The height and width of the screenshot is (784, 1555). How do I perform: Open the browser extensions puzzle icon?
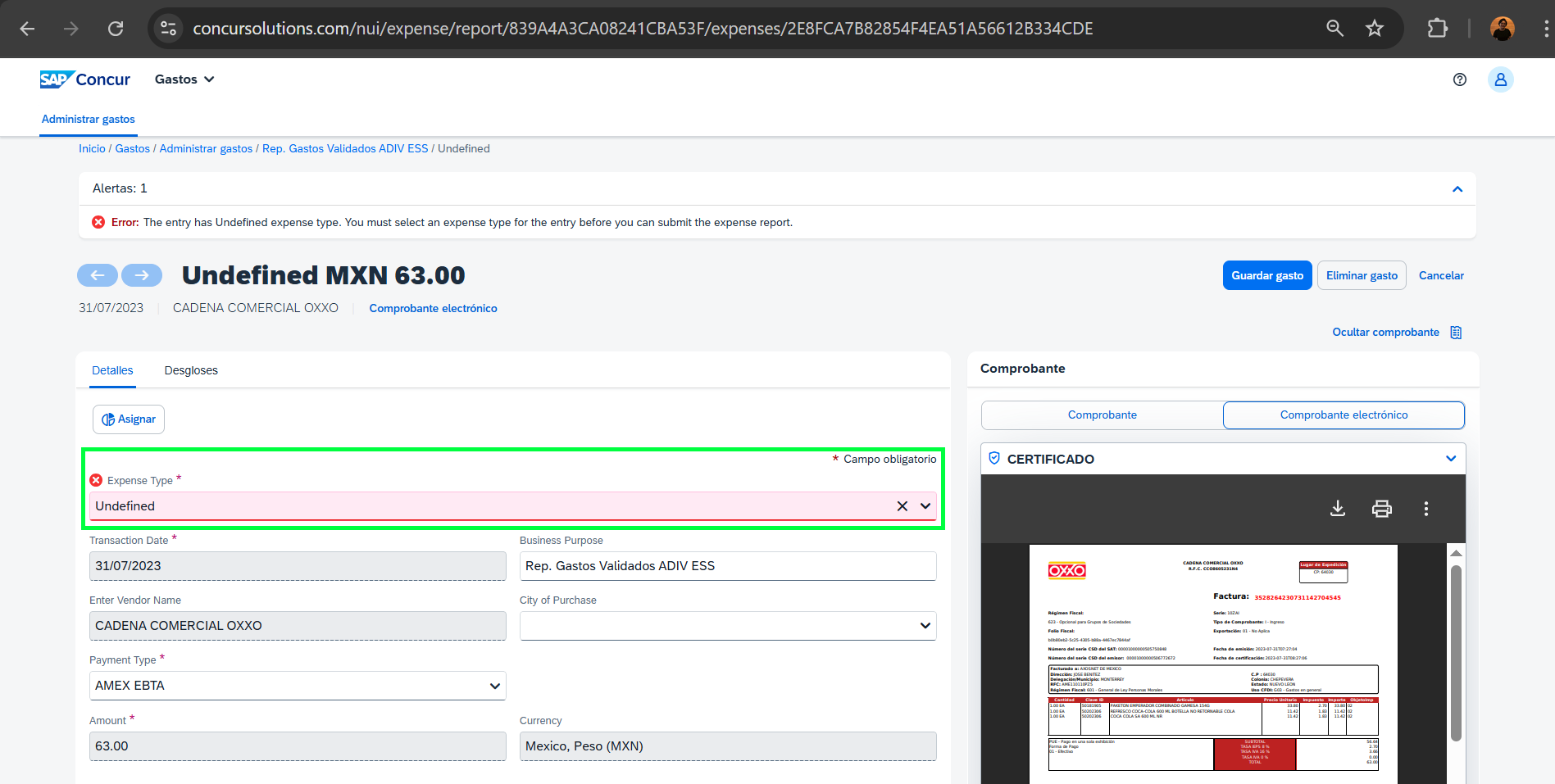pyautogui.click(x=1437, y=29)
